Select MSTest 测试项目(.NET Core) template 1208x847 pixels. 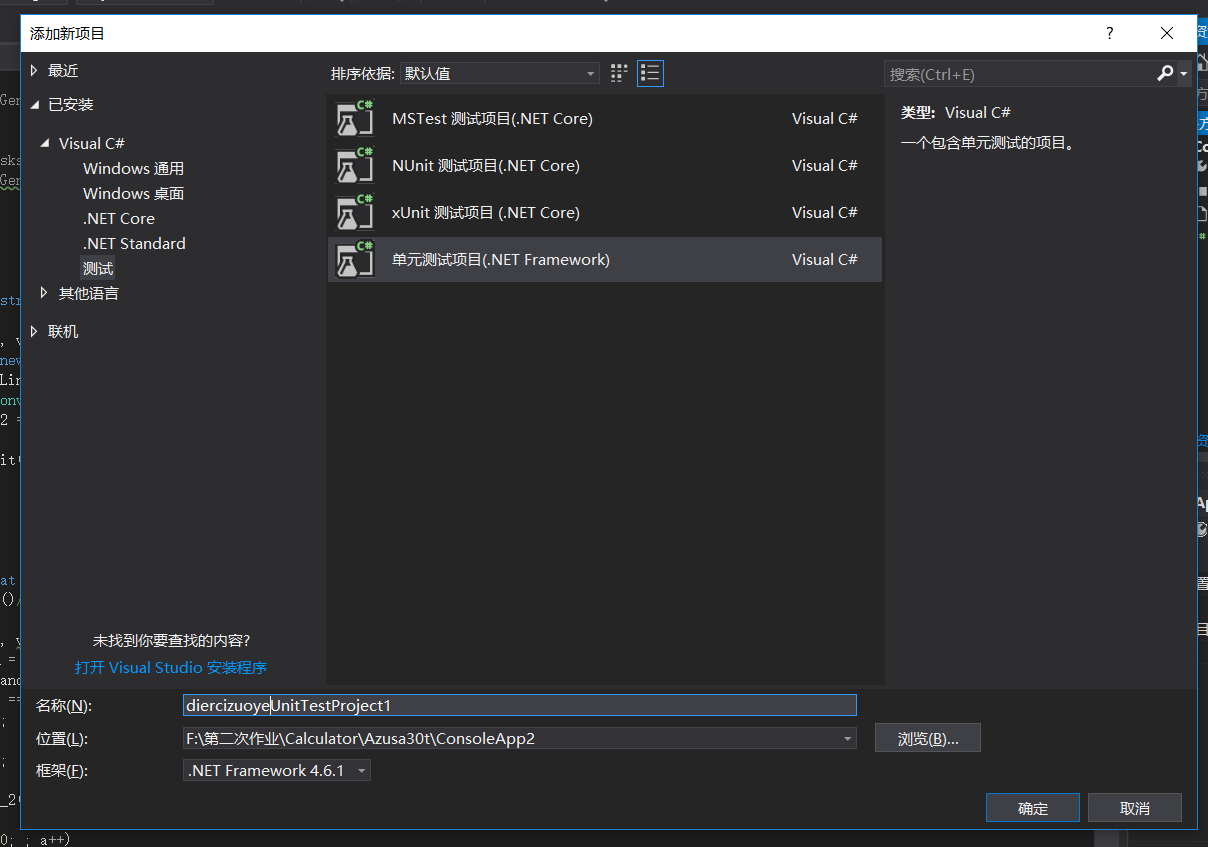[x=604, y=118]
